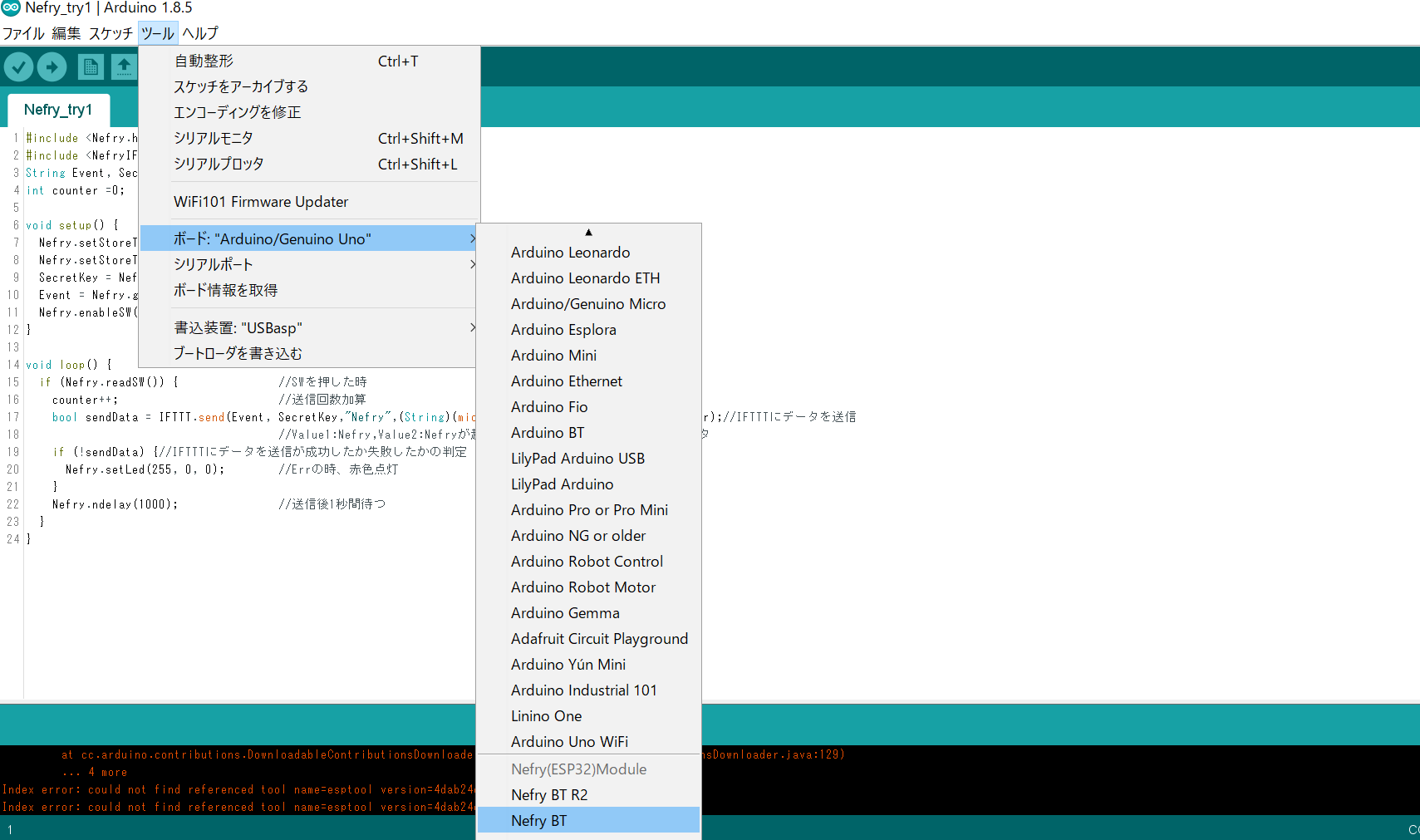
Task: Choose ブートローダを書き込む
Action: tap(308, 354)
